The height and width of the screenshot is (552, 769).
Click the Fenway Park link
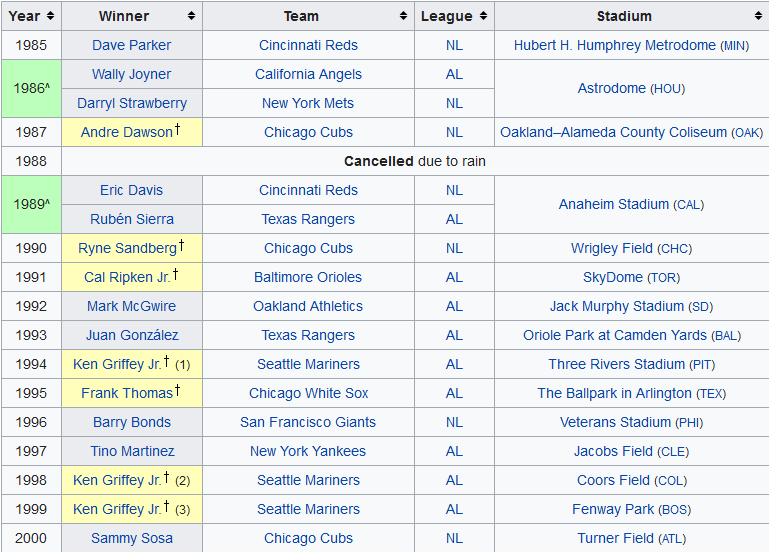coord(613,509)
